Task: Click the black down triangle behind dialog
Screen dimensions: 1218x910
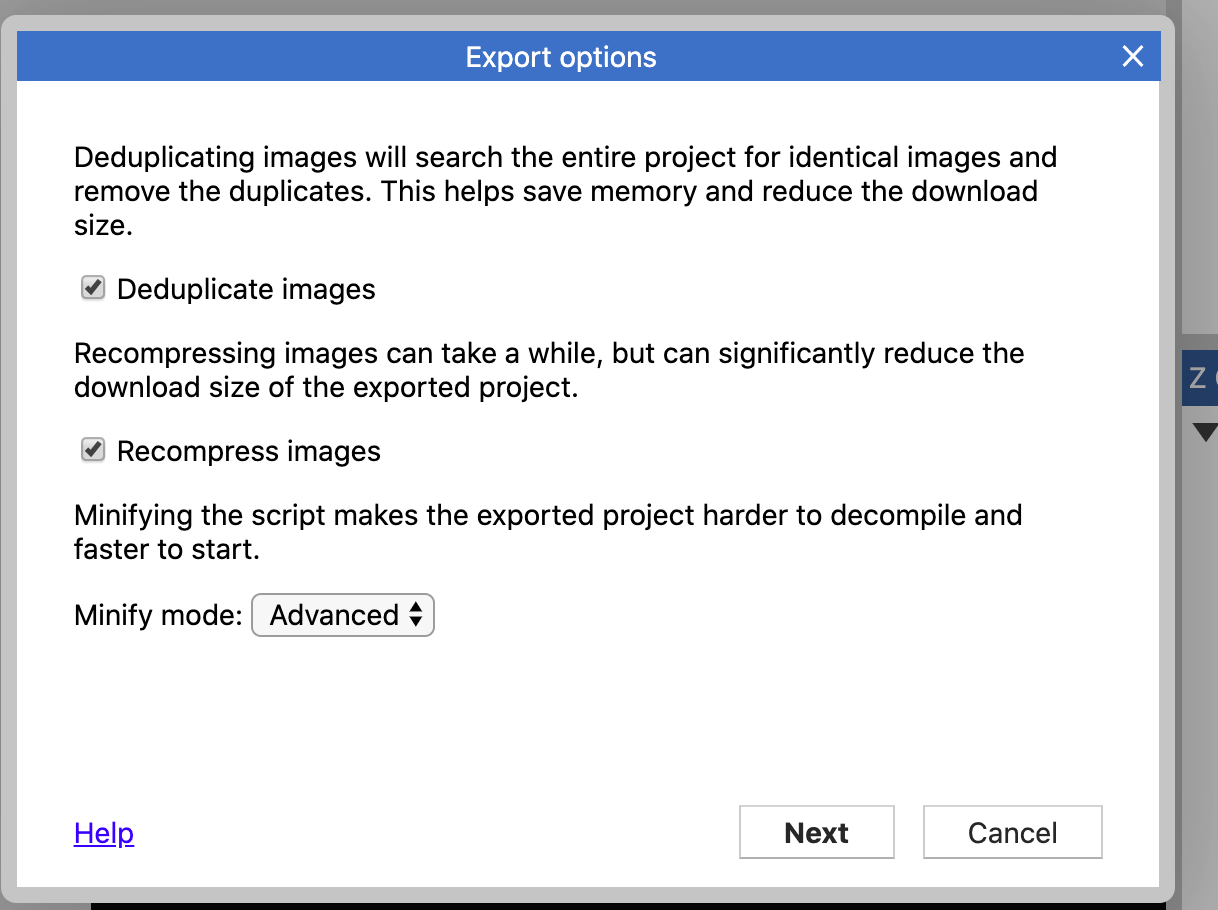Action: coord(1205,432)
